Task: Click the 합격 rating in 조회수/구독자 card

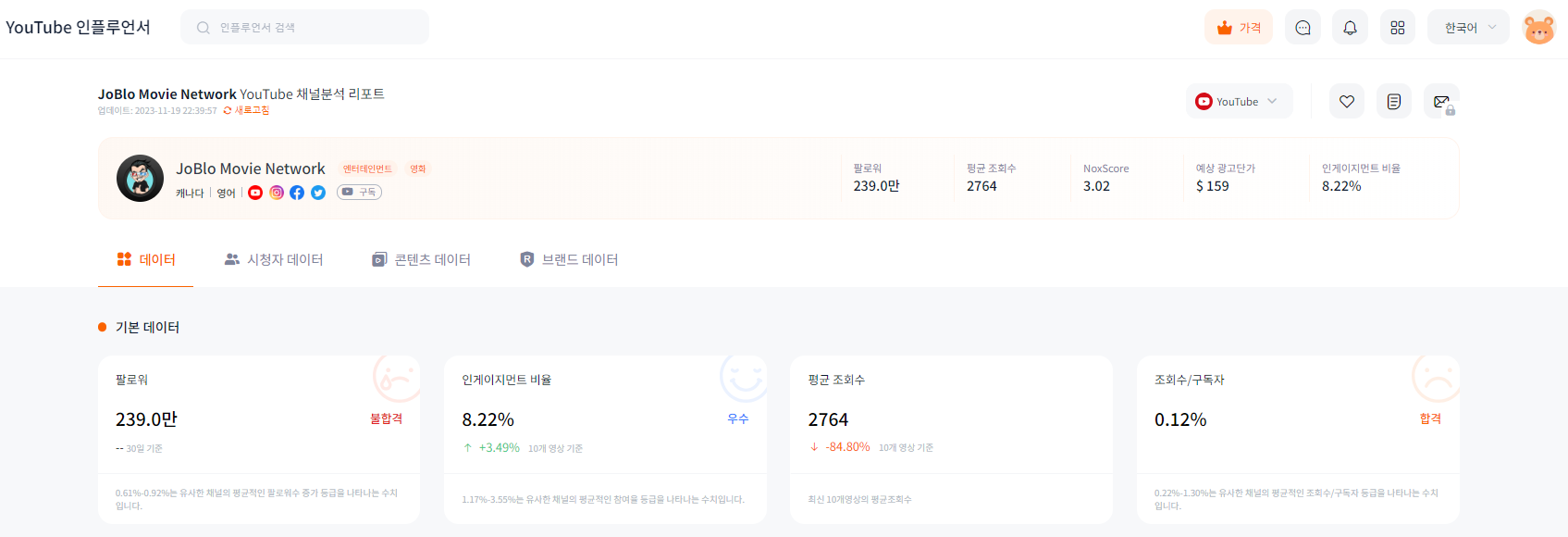Action: point(1430,418)
